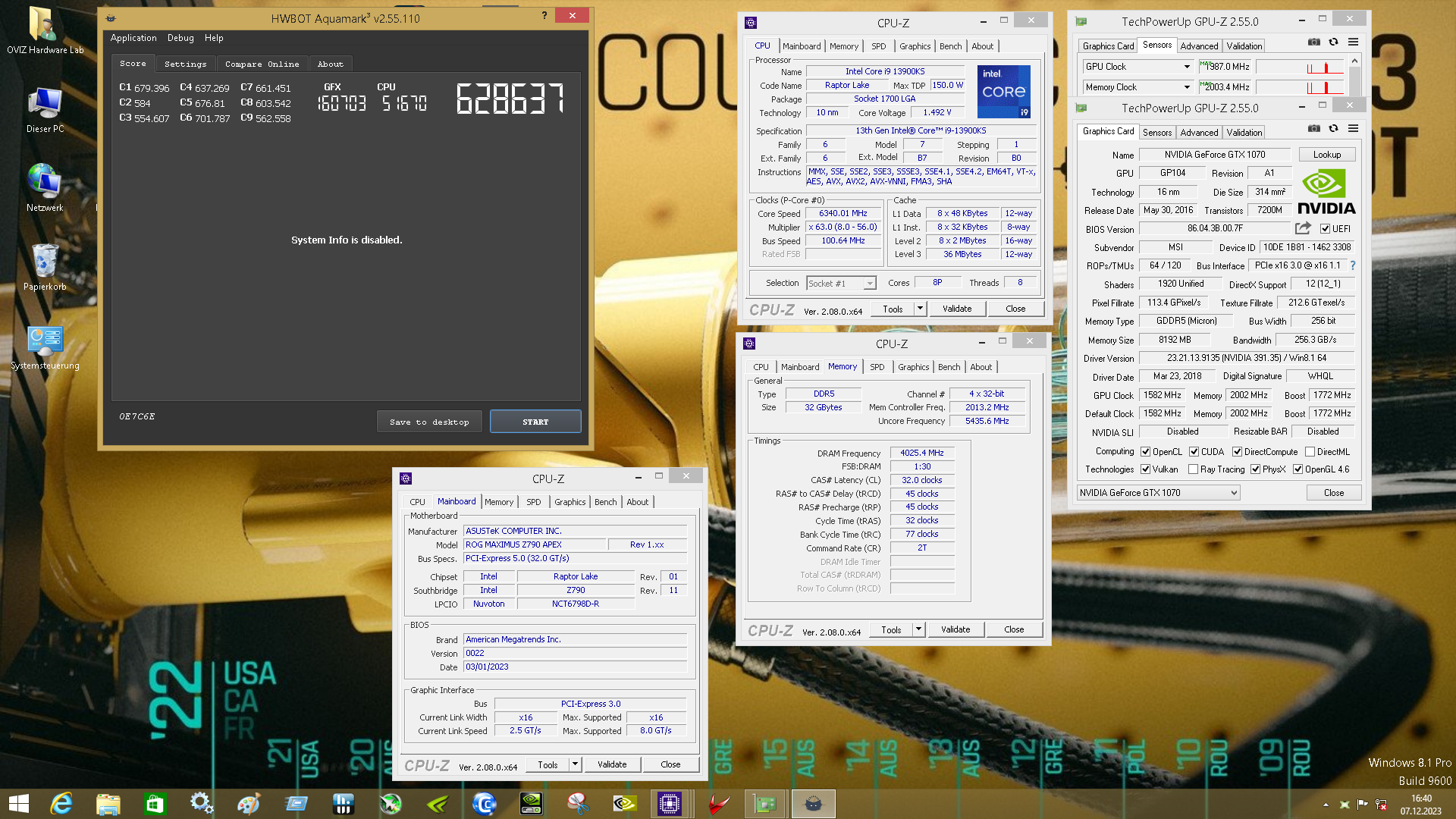The height and width of the screenshot is (819, 1456).
Task: Click Validate in CPU-Z Mainboard window
Action: point(612,764)
